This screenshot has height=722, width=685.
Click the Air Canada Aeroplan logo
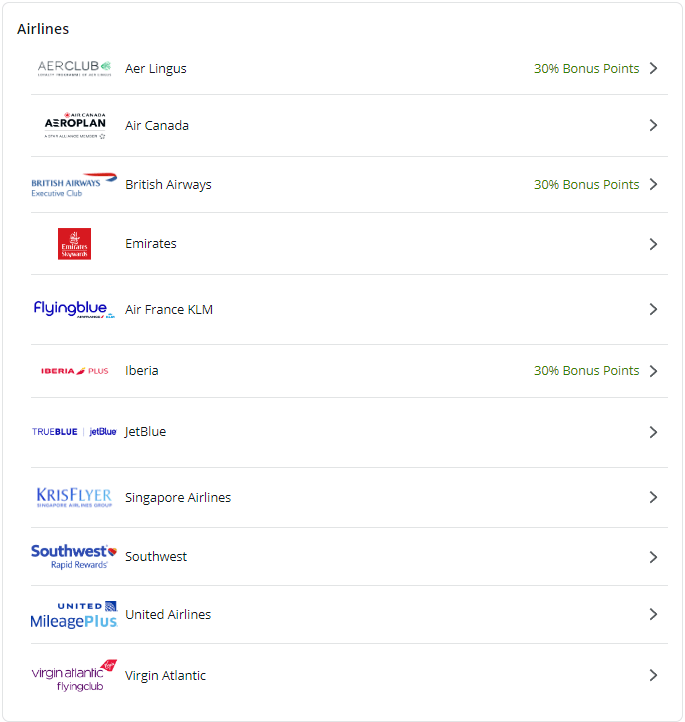(x=74, y=125)
